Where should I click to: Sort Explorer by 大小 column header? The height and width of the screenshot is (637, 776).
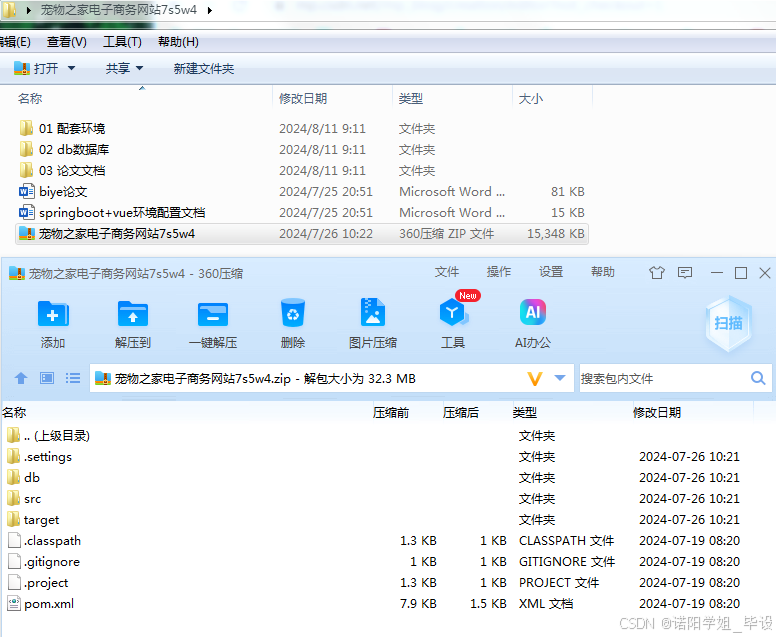[x=552, y=98]
